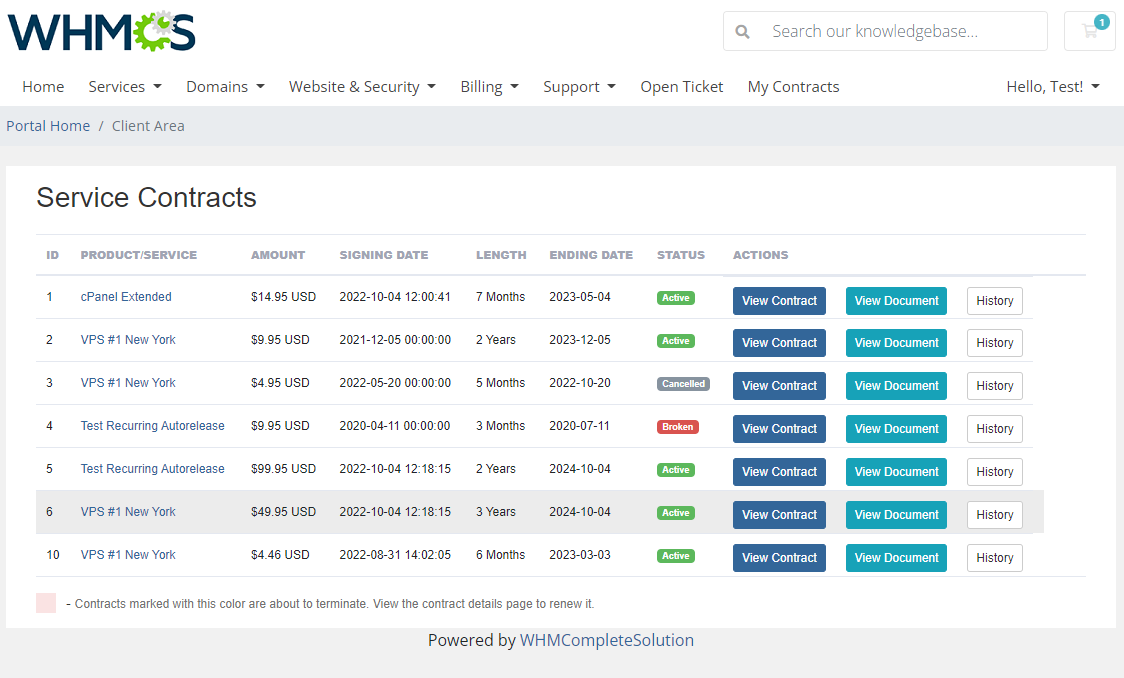Click the WHMCS logo

coord(101,32)
